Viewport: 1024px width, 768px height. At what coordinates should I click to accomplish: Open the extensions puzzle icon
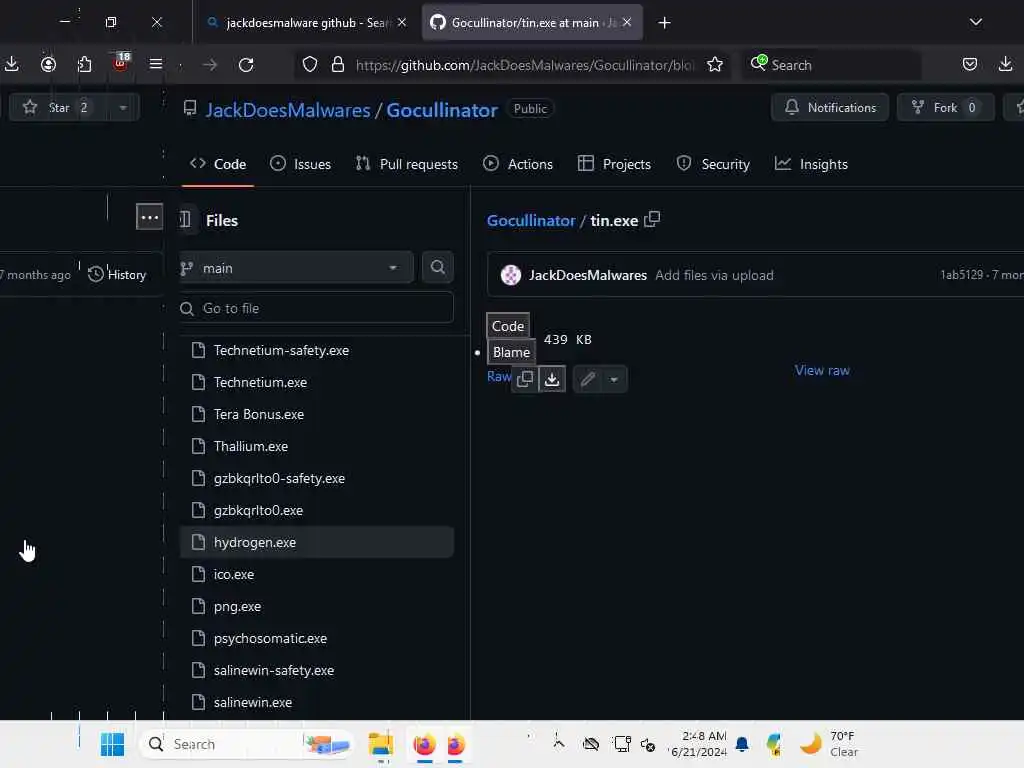pyautogui.click(x=84, y=64)
